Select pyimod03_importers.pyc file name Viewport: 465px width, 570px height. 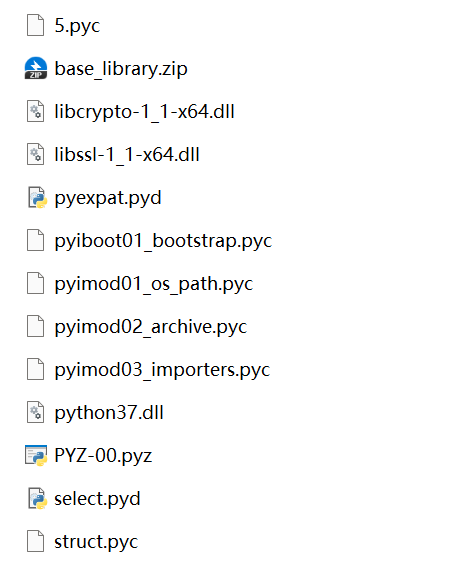(x=162, y=370)
